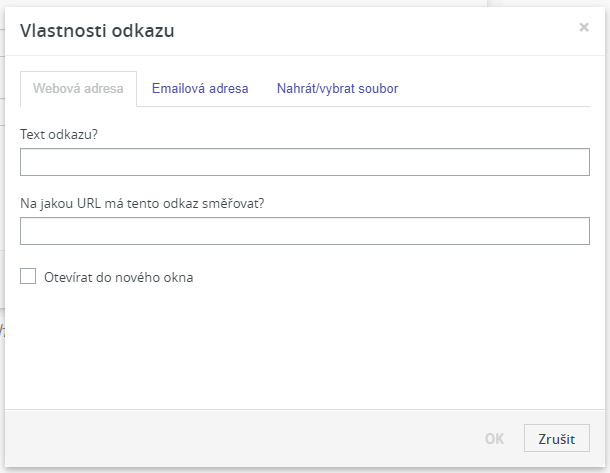The height and width of the screenshot is (473, 610).
Task: Switch to the Emailová adresa tab
Action: click(200, 89)
